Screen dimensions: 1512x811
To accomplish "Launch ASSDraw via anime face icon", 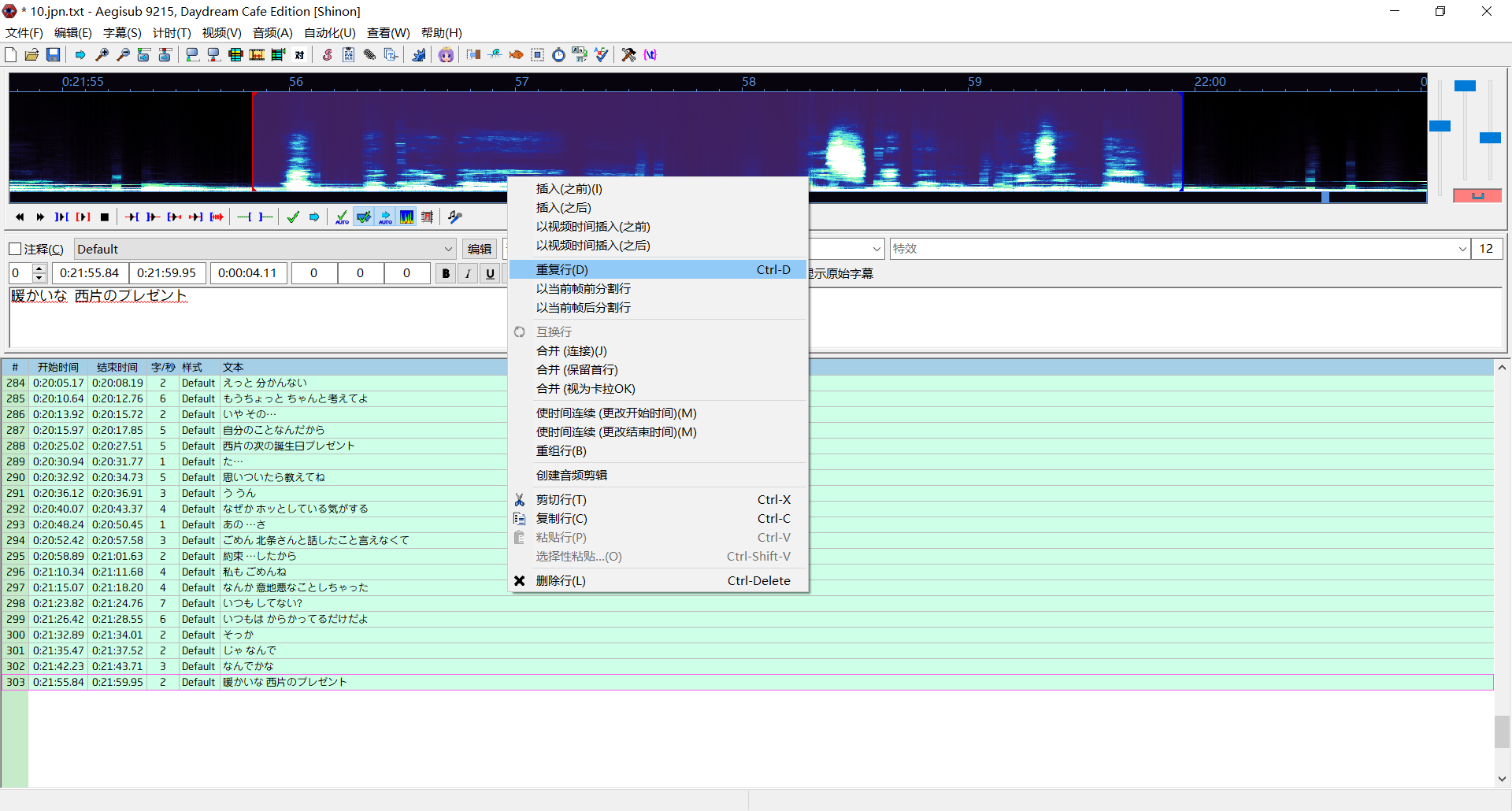I will [x=446, y=54].
